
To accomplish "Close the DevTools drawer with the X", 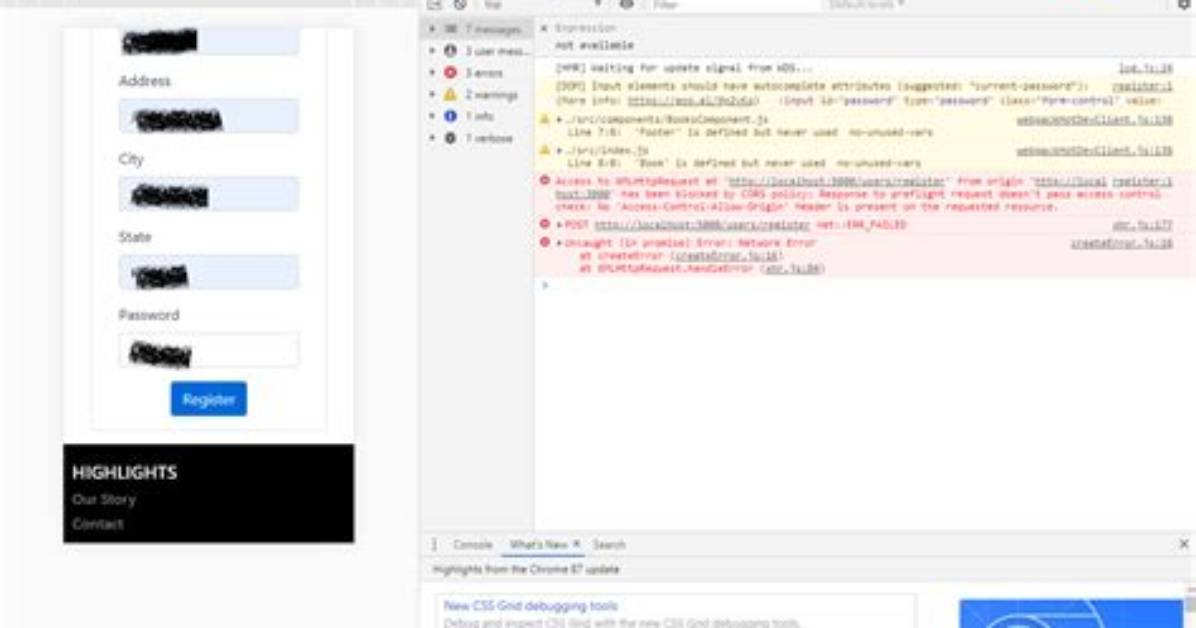I will [1184, 544].
